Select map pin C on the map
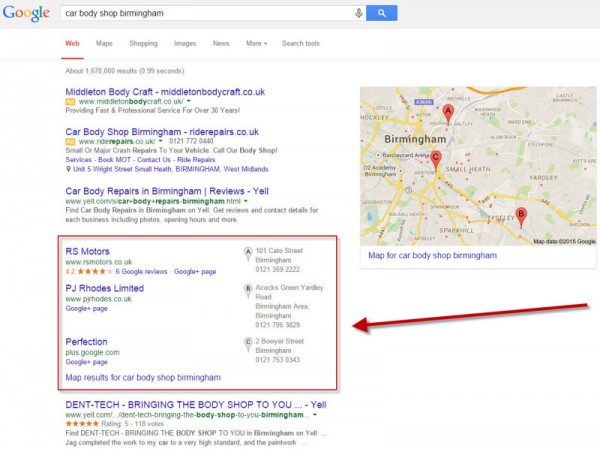 (435, 160)
